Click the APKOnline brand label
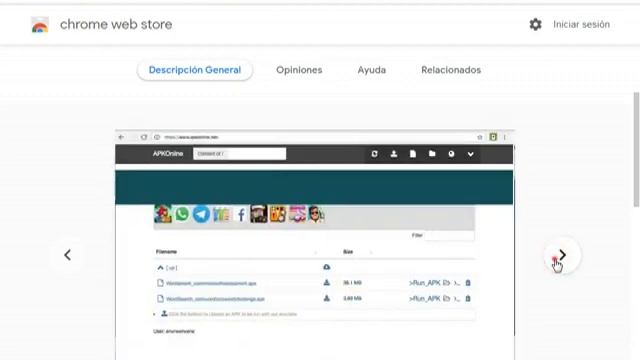 pyautogui.click(x=168, y=154)
